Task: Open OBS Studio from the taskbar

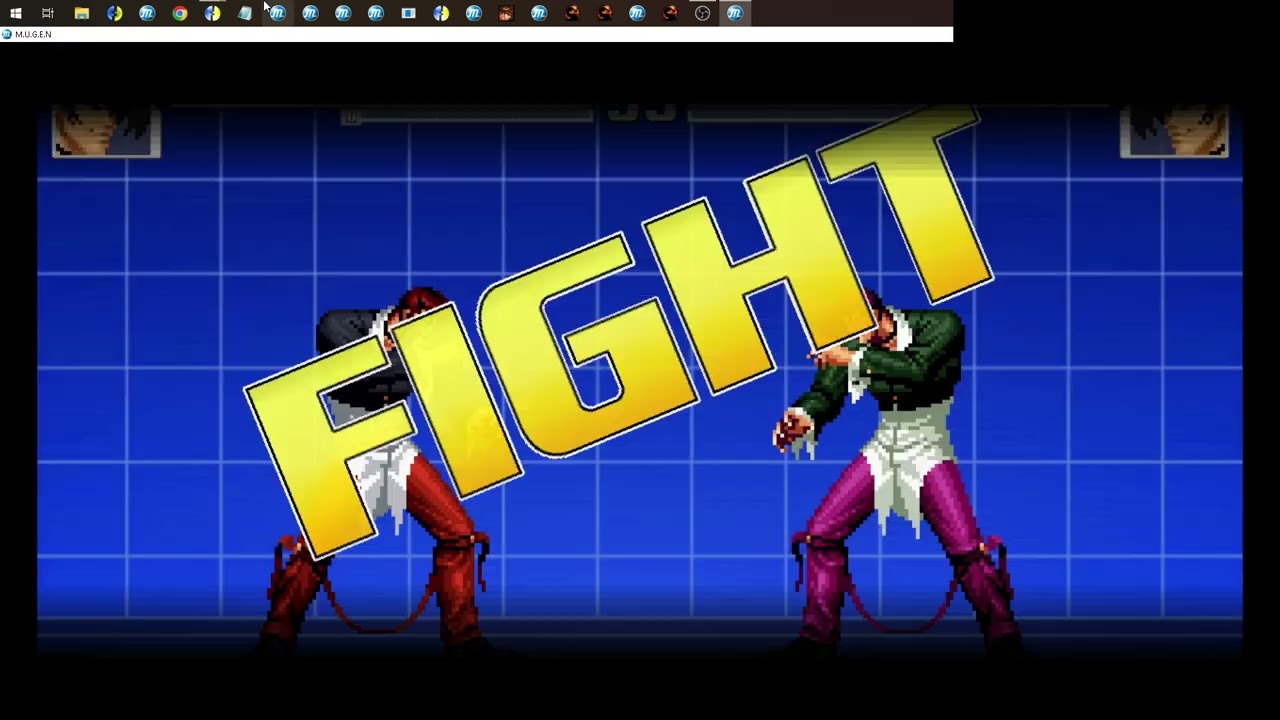Action: tap(702, 13)
